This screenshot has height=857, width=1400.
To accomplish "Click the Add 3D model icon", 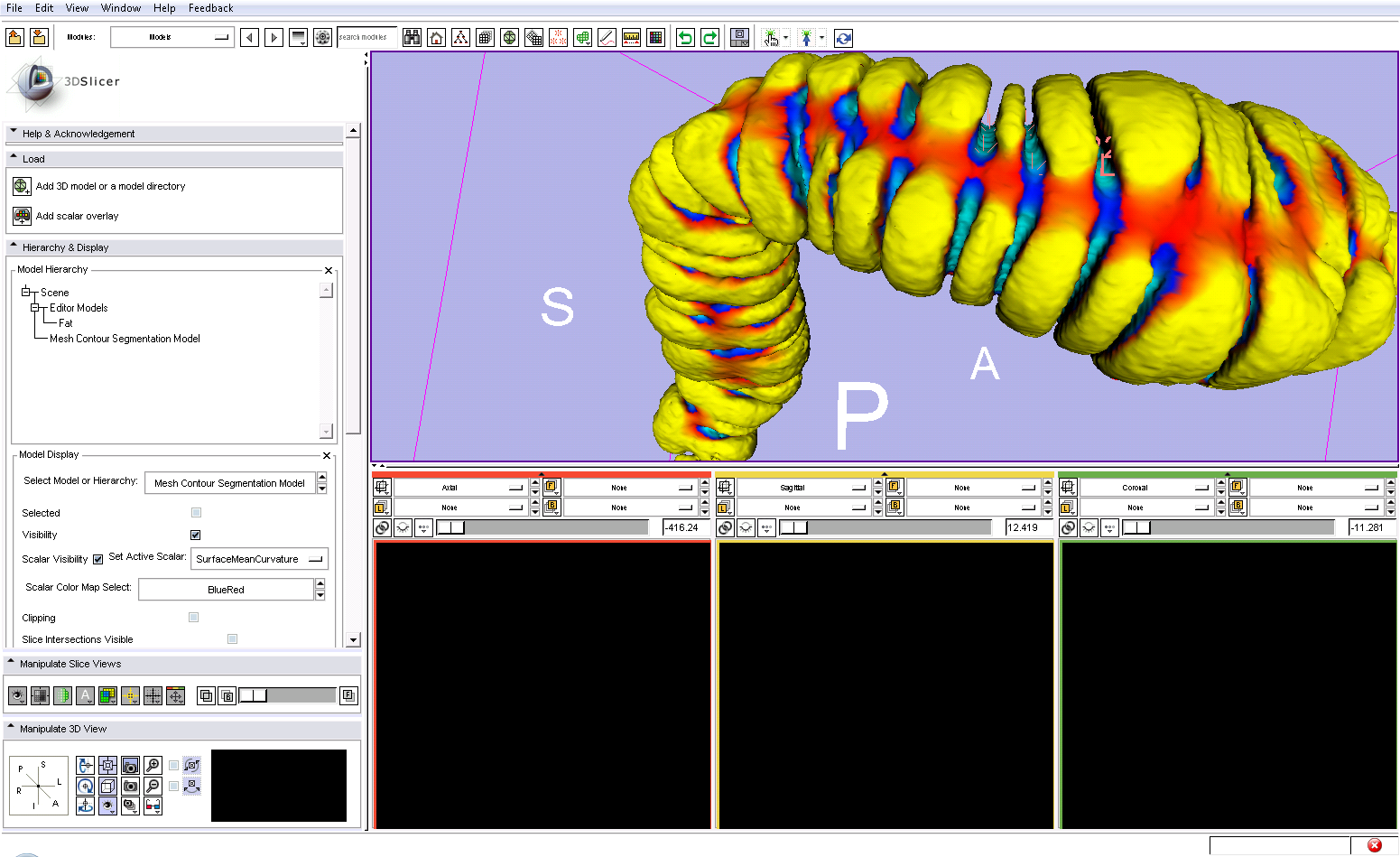I will (x=22, y=186).
